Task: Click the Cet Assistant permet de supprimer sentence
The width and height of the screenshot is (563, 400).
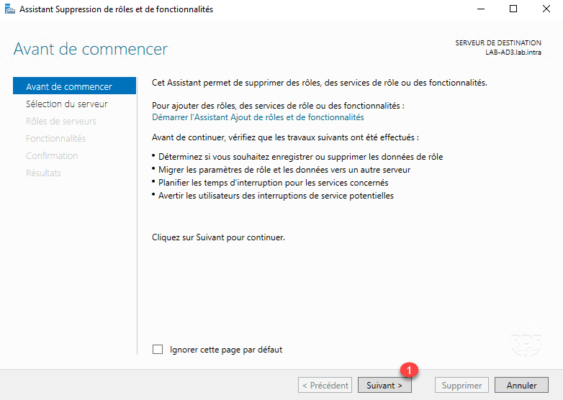Action: tap(320, 83)
